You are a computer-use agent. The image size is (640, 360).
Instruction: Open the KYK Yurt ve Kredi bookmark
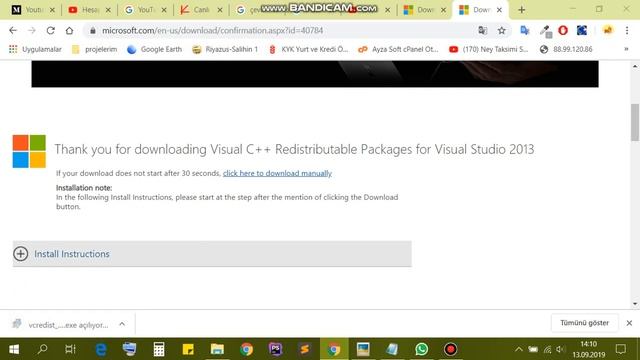point(308,49)
